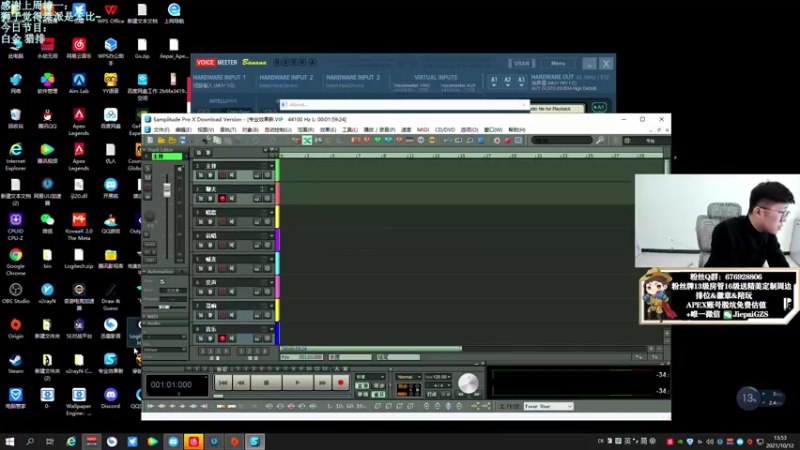Click Samplitude icon in the taskbar
The width and height of the screenshot is (800, 450).
click(255, 441)
